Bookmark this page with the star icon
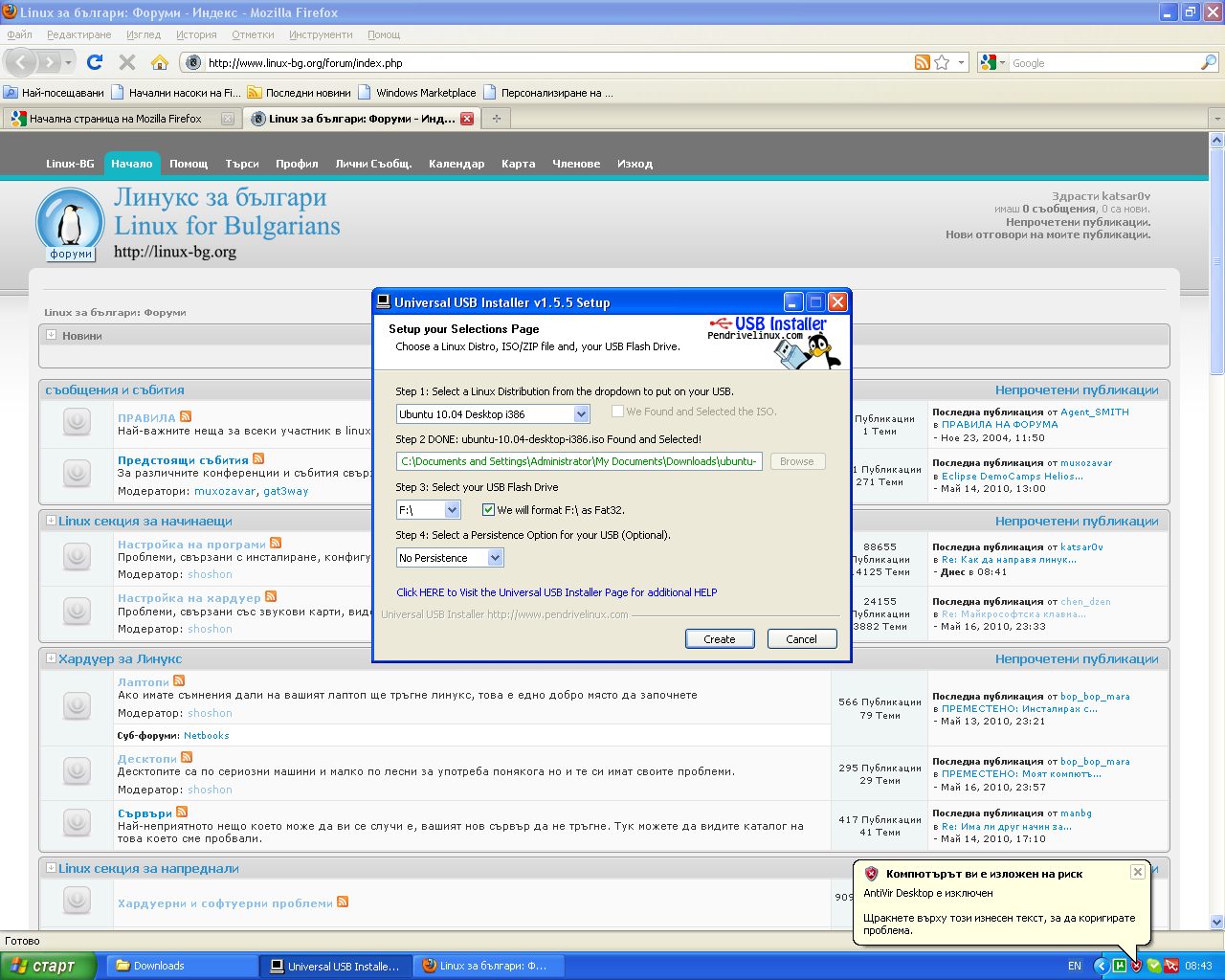1225x980 pixels. point(942,62)
